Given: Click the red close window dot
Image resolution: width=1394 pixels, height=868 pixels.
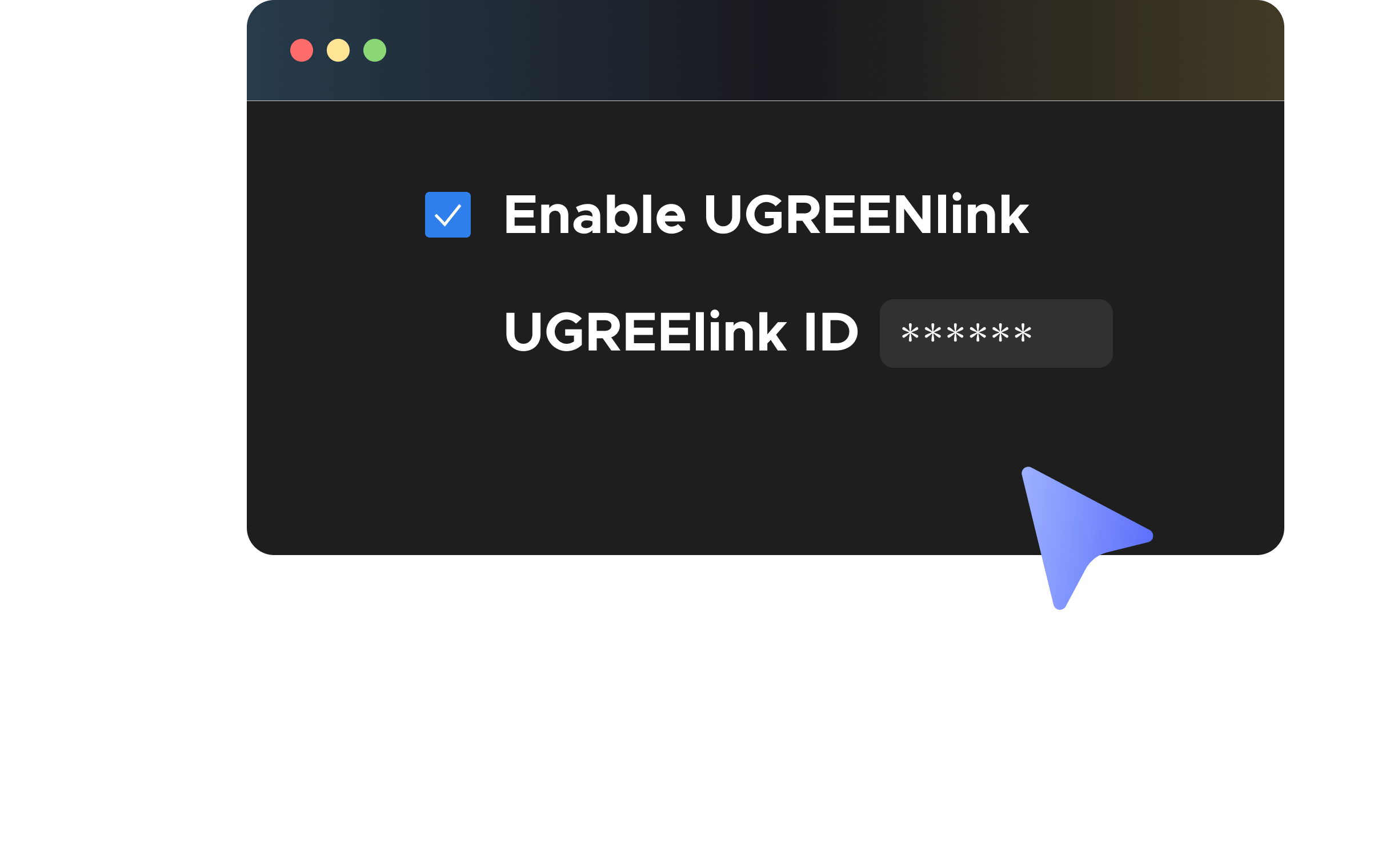Looking at the screenshot, I should 302,50.
